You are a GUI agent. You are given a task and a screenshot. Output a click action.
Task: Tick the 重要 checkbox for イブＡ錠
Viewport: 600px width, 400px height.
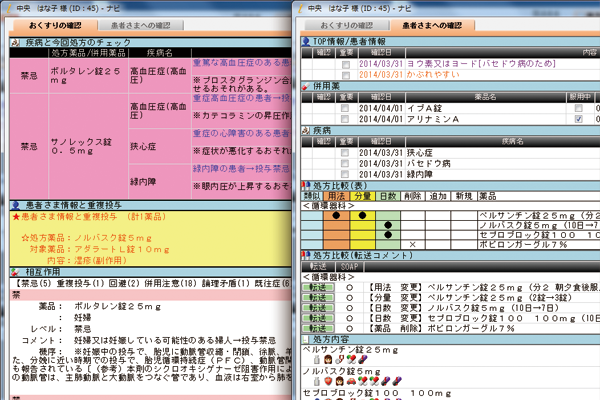pyautogui.click(x=345, y=108)
